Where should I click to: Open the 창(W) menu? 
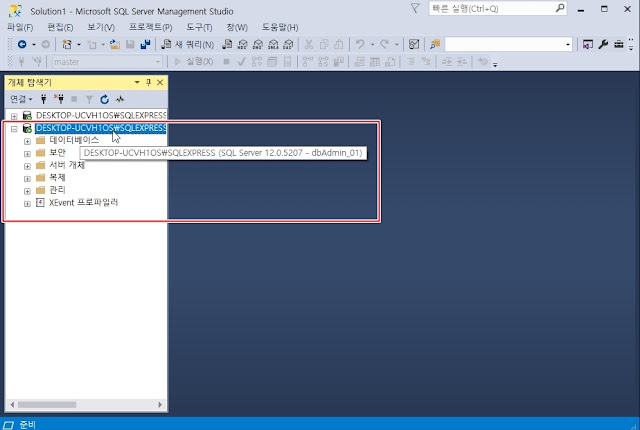(x=237, y=27)
